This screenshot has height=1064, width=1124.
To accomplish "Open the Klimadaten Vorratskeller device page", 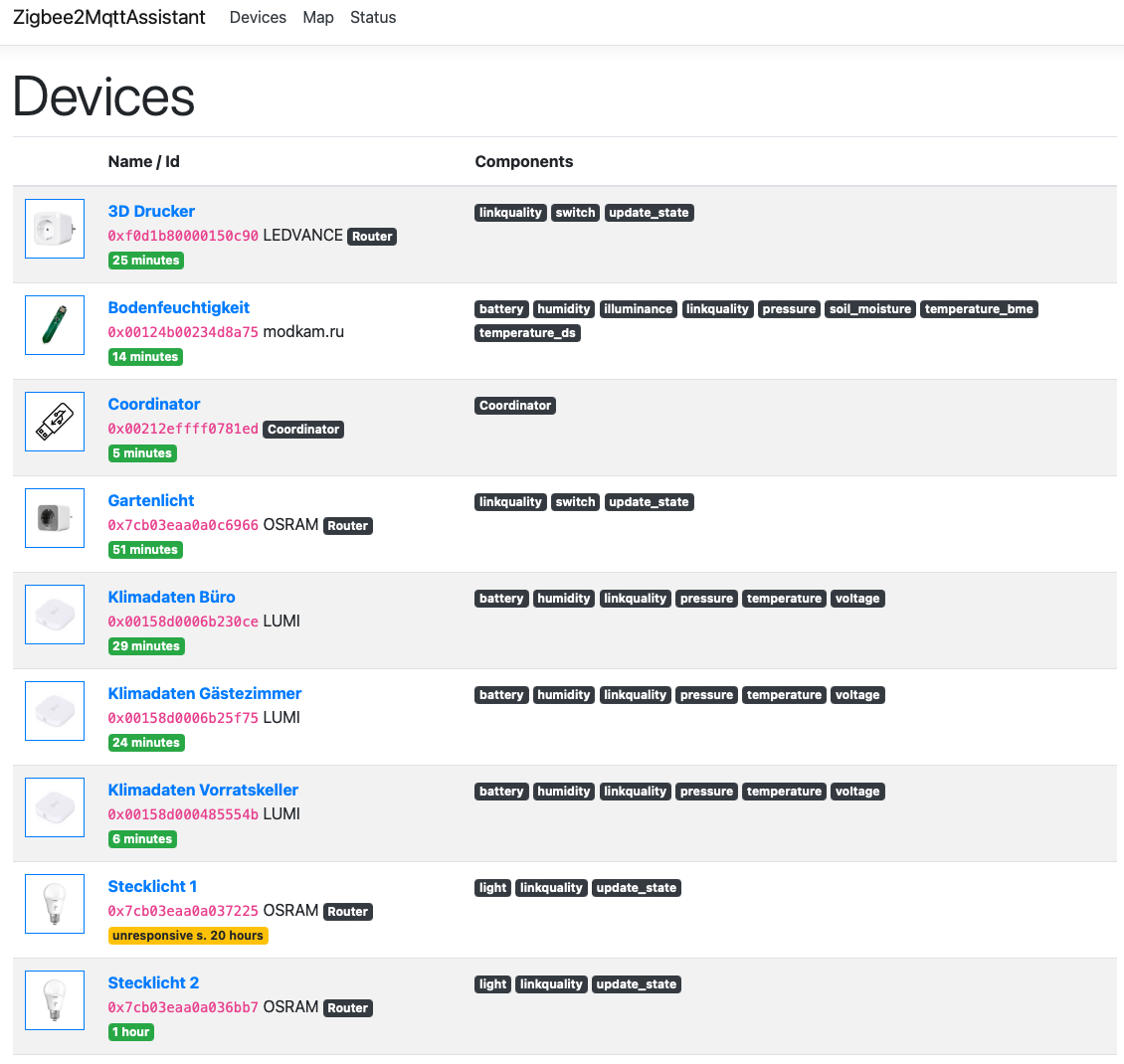I will [203, 790].
